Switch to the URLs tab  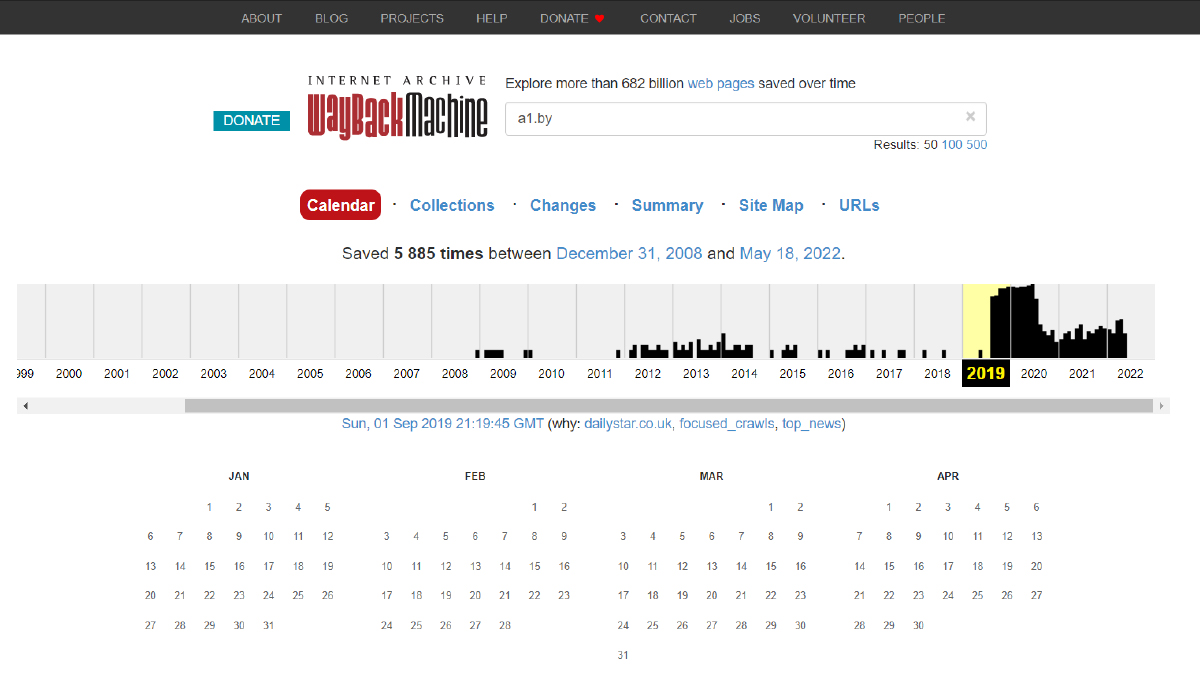tap(859, 205)
